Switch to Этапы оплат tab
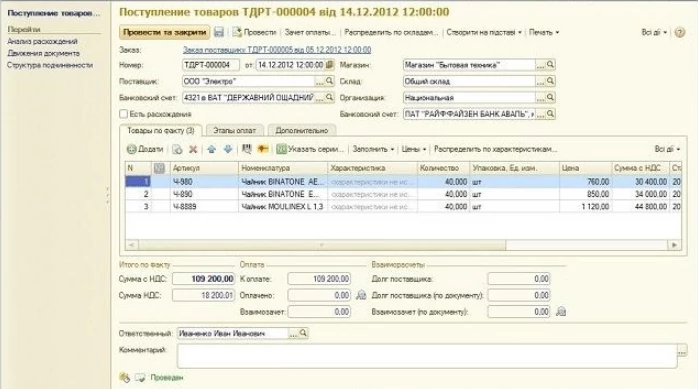Viewport: 698px width, 389px height. (235, 130)
